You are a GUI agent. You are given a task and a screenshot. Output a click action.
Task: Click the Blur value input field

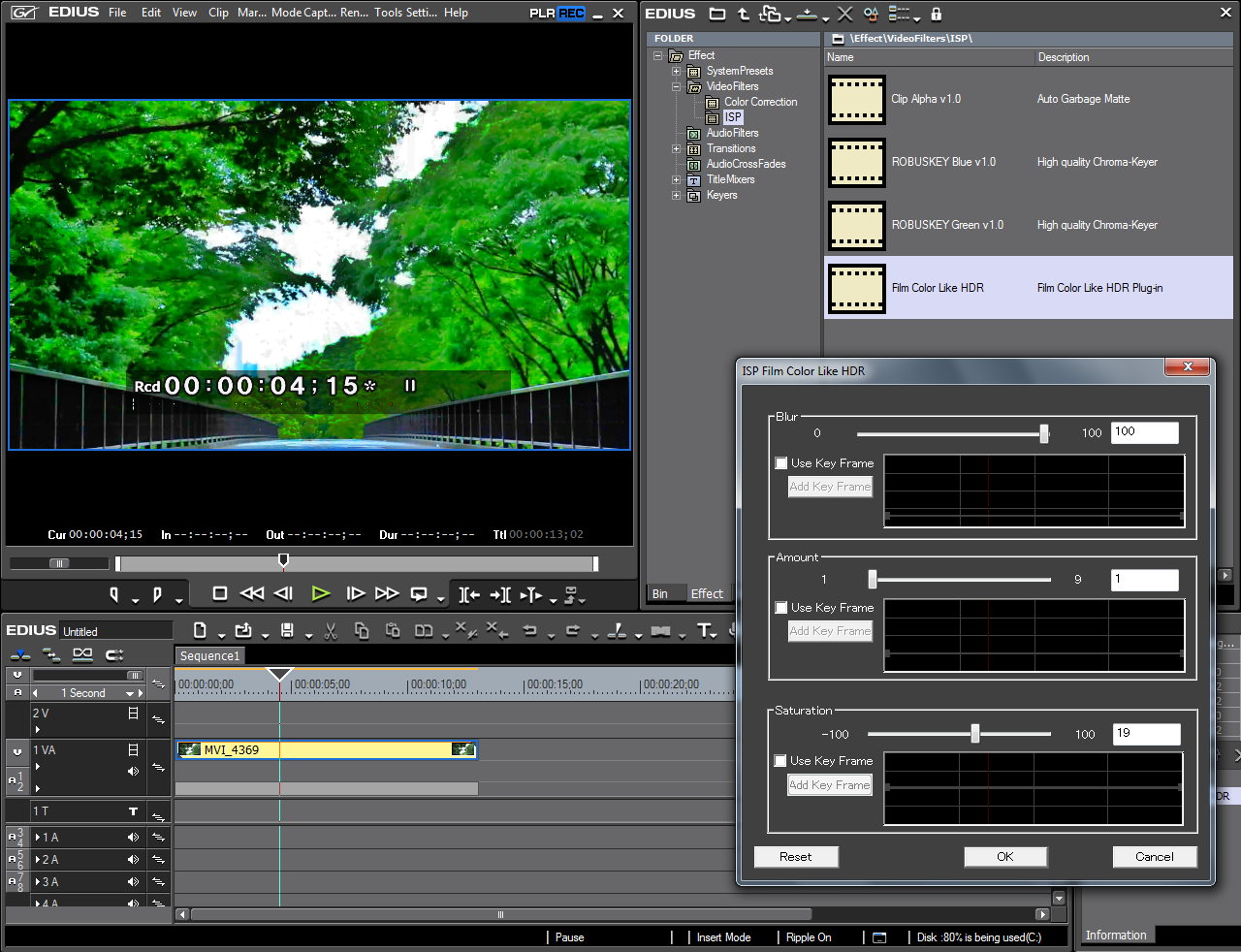[x=1145, y=432]
